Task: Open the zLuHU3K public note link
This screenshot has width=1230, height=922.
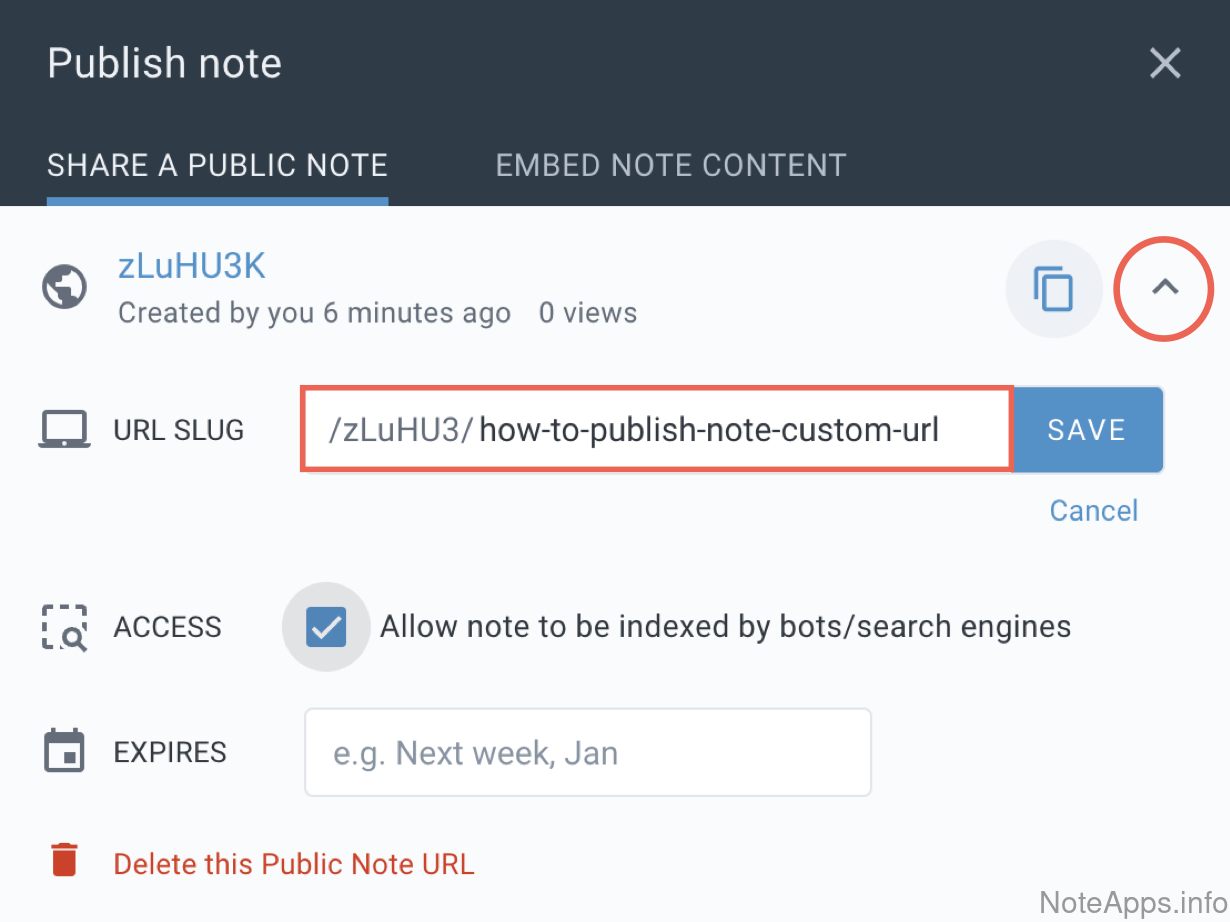Action: 191,266
